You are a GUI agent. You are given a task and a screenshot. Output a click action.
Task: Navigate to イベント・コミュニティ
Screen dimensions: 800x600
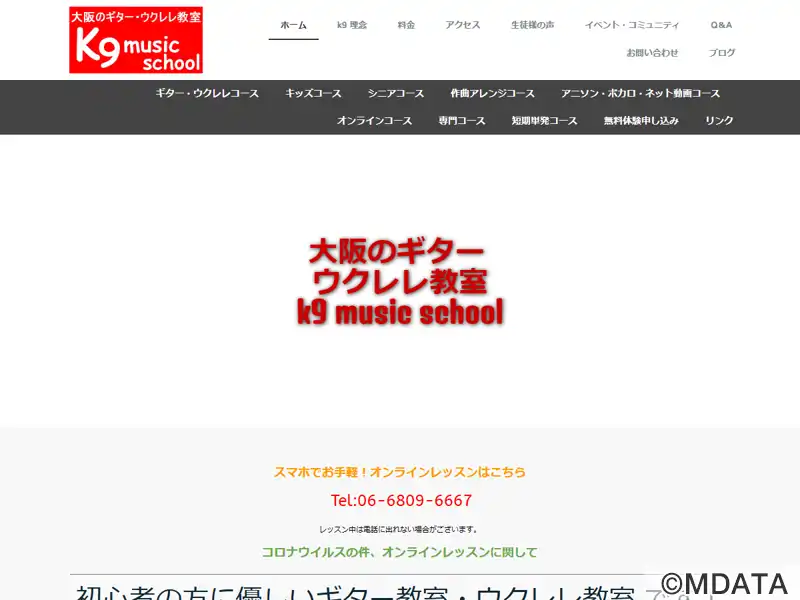pos(632,25)
